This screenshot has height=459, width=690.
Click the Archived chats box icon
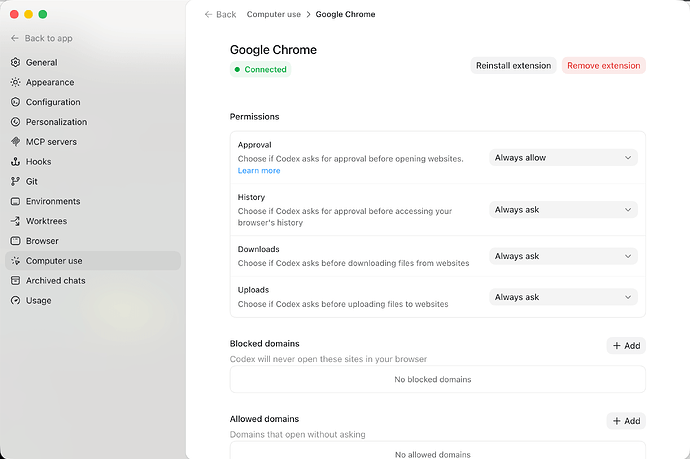point(15,280)
